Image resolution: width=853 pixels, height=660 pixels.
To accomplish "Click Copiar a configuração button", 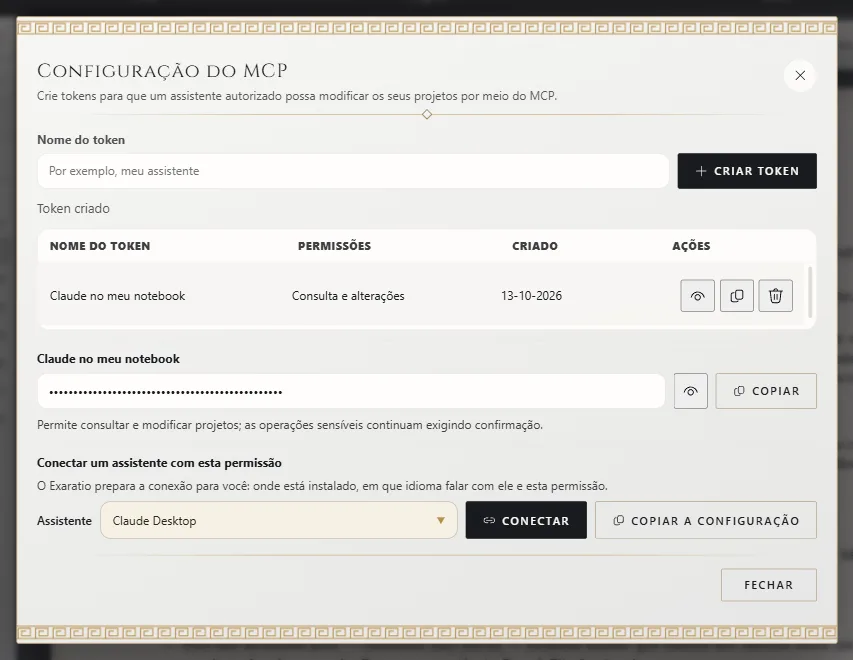I will (706, 520).
